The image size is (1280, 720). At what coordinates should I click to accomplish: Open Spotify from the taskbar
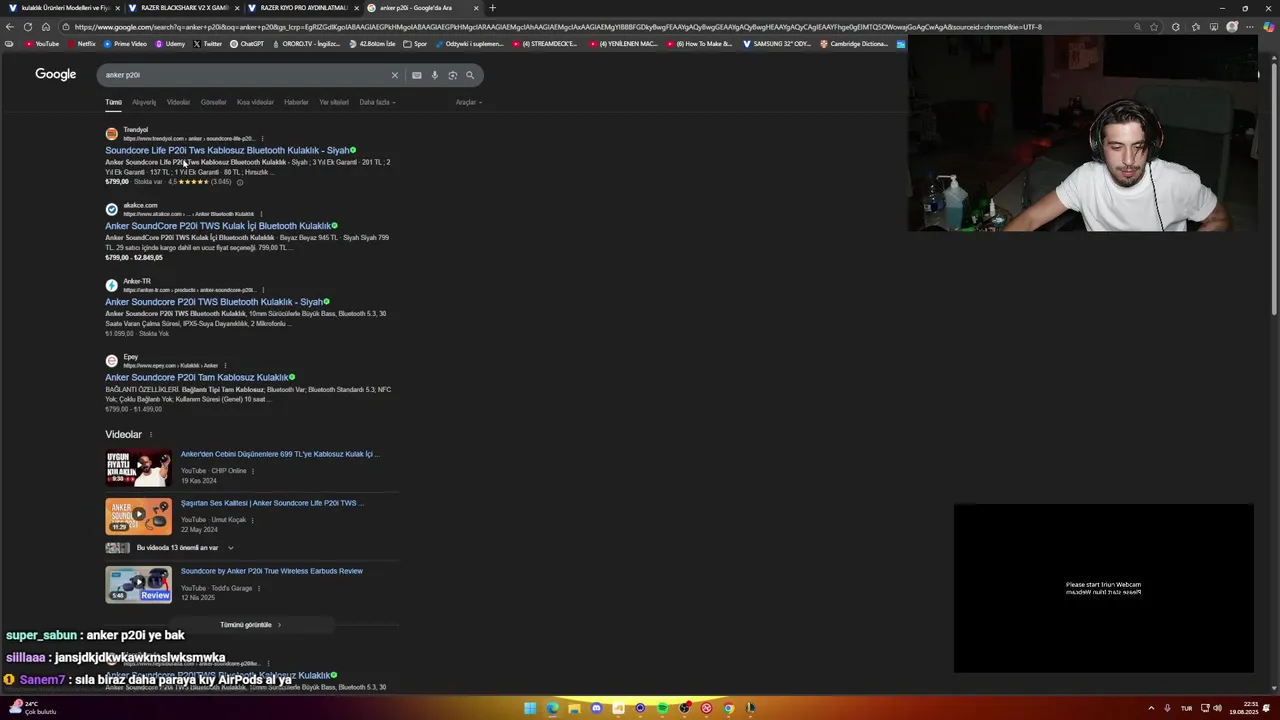click(662, 708)
